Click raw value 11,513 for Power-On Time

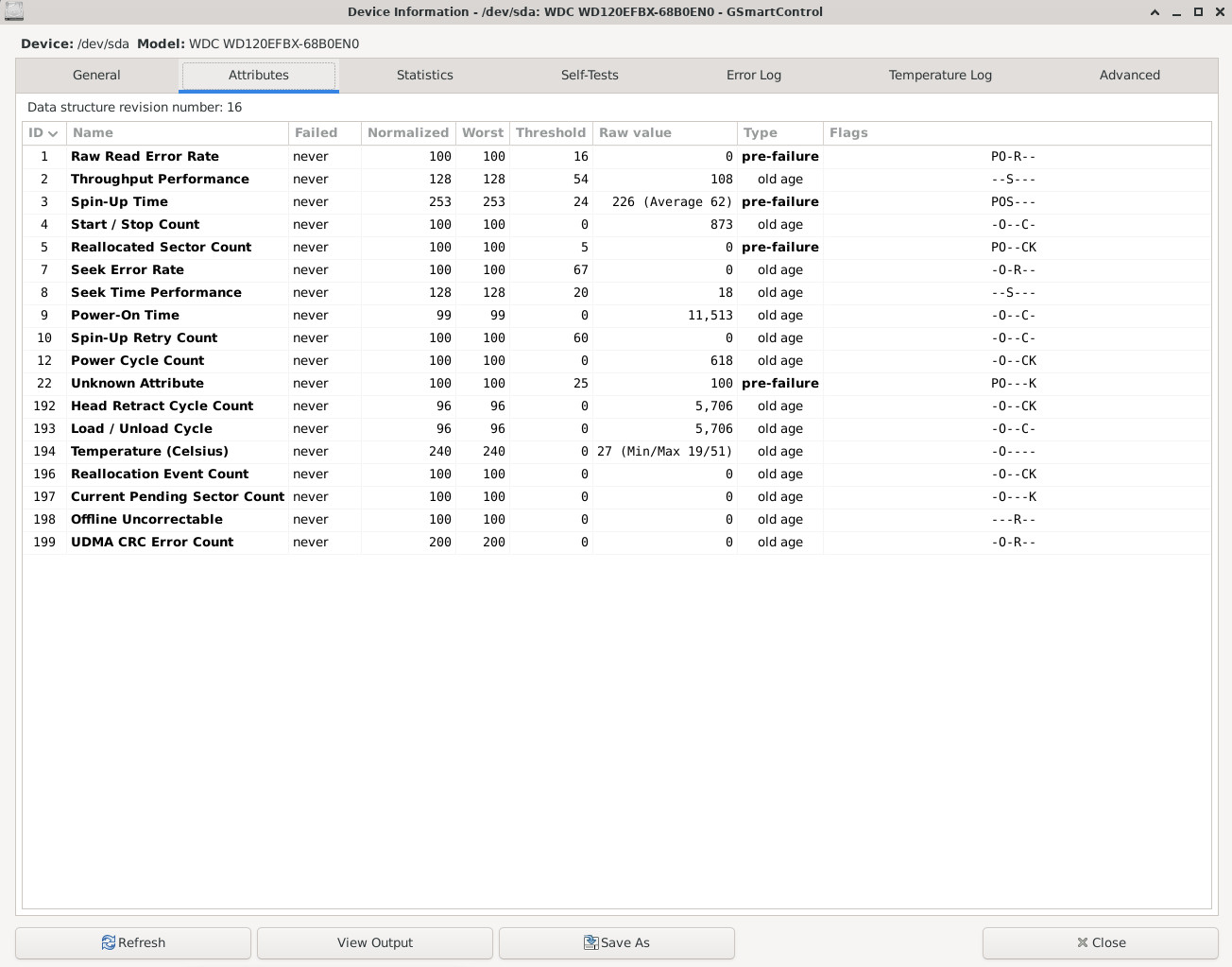point(710,316)
